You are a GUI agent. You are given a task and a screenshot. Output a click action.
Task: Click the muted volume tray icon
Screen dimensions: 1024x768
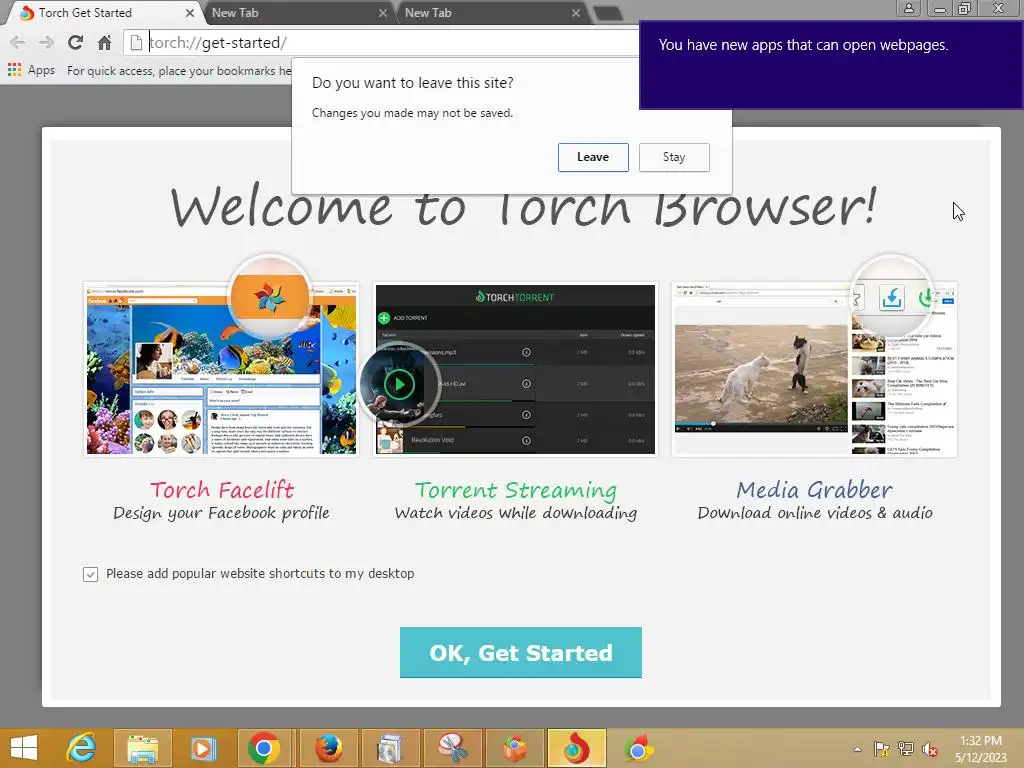pos(930,749)
